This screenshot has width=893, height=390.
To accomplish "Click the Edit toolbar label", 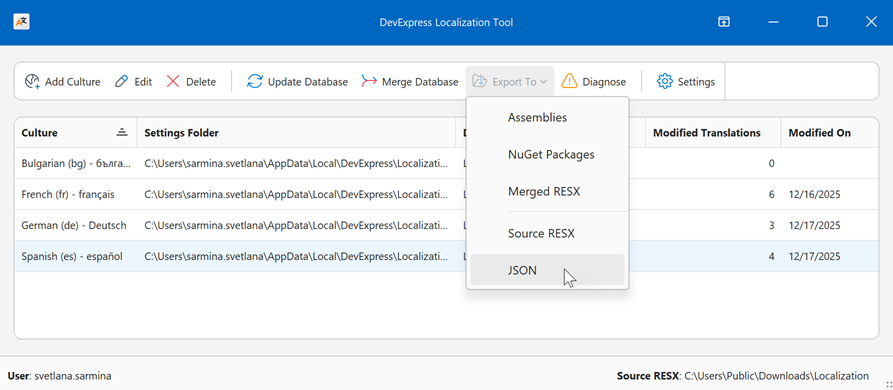I will tap(143, 82).
